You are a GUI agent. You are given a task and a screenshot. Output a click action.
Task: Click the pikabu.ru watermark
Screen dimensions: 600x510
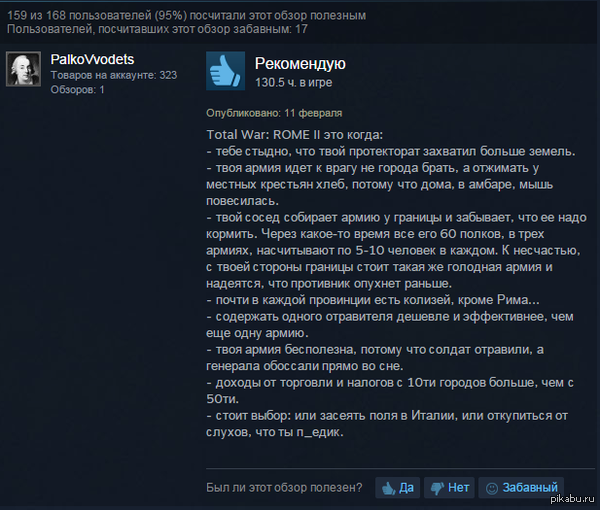[x=572, y=499]
